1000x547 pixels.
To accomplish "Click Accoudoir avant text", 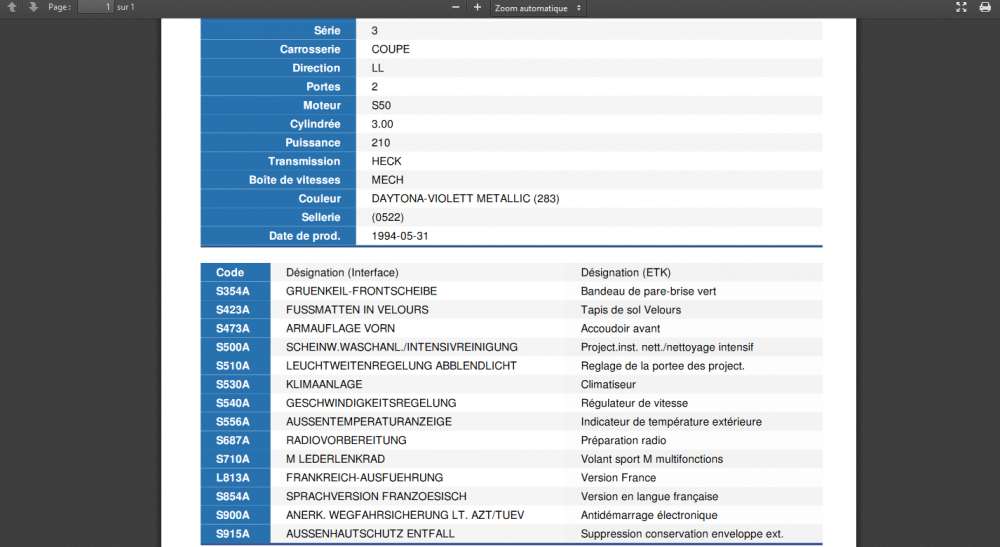I will click(620, 328).
